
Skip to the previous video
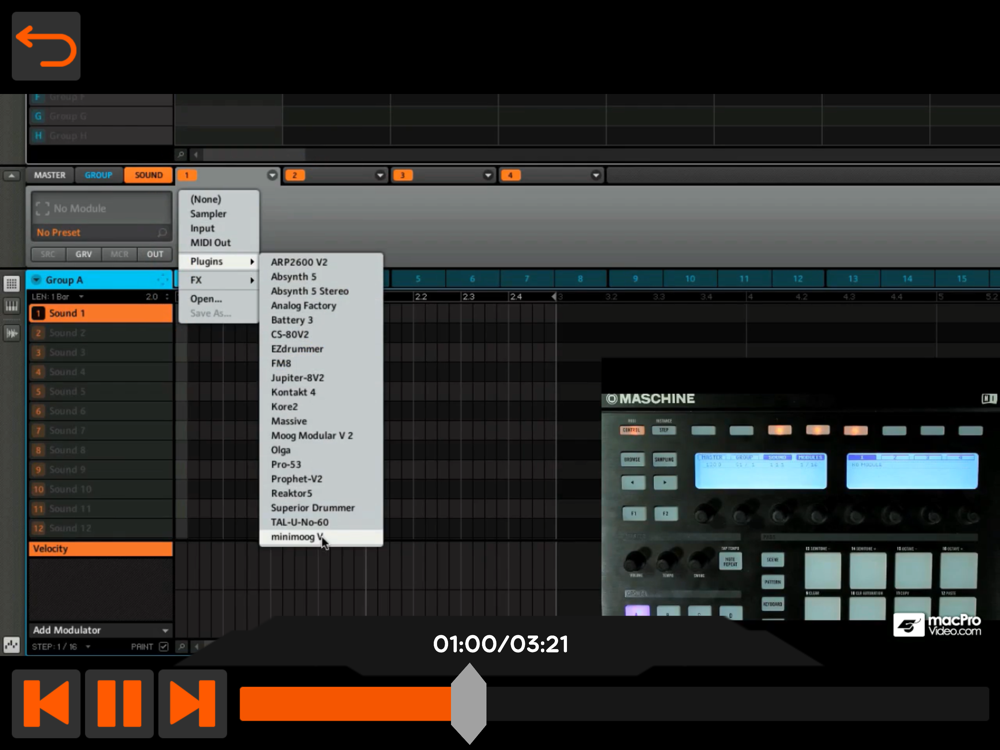tap(46, 704)
